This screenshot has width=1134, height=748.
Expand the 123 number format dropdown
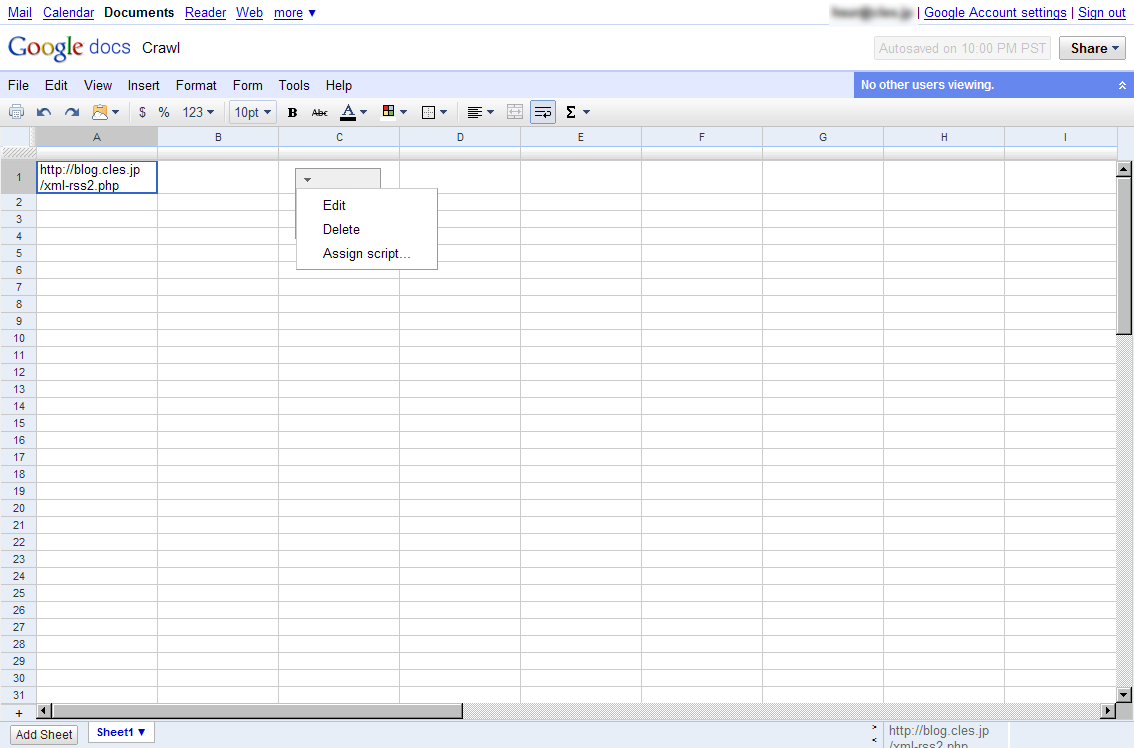pyautogui.click(x=198, y=112)
